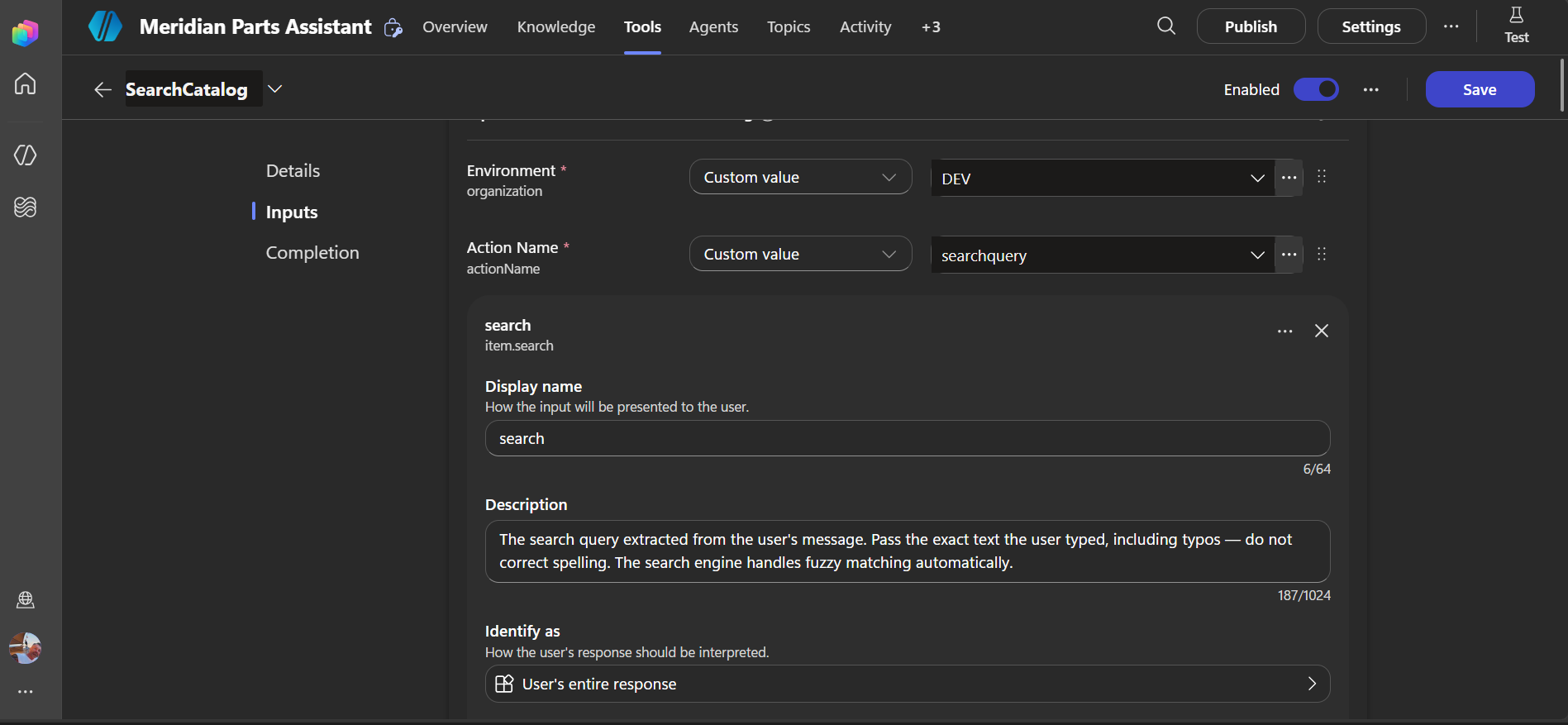Open the Test flask panel

1517,26
